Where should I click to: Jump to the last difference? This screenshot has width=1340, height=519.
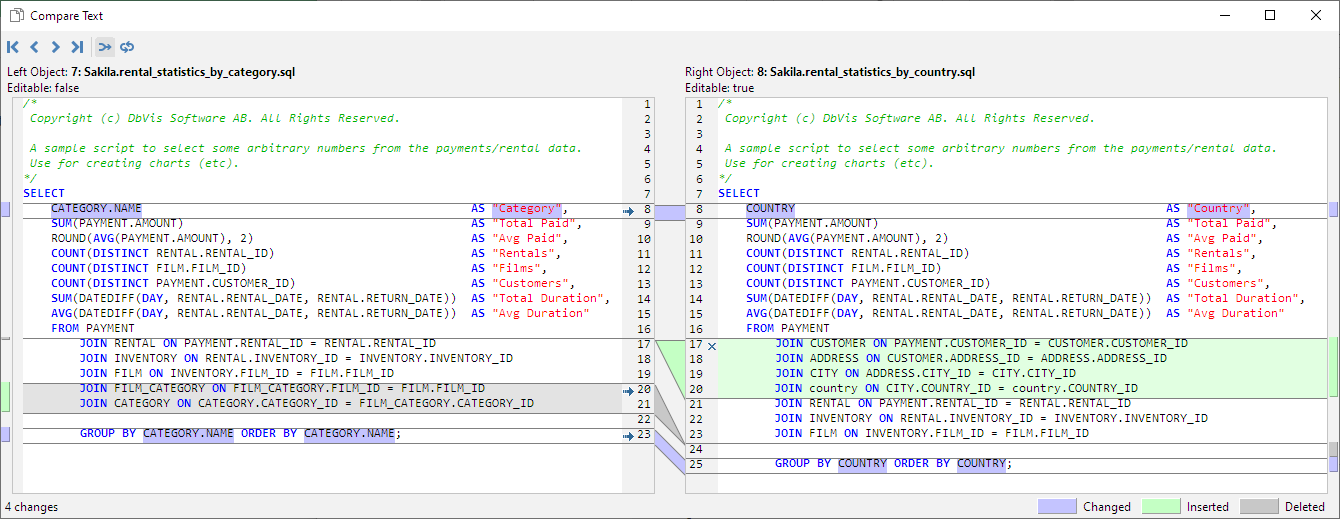coord(77,47)
